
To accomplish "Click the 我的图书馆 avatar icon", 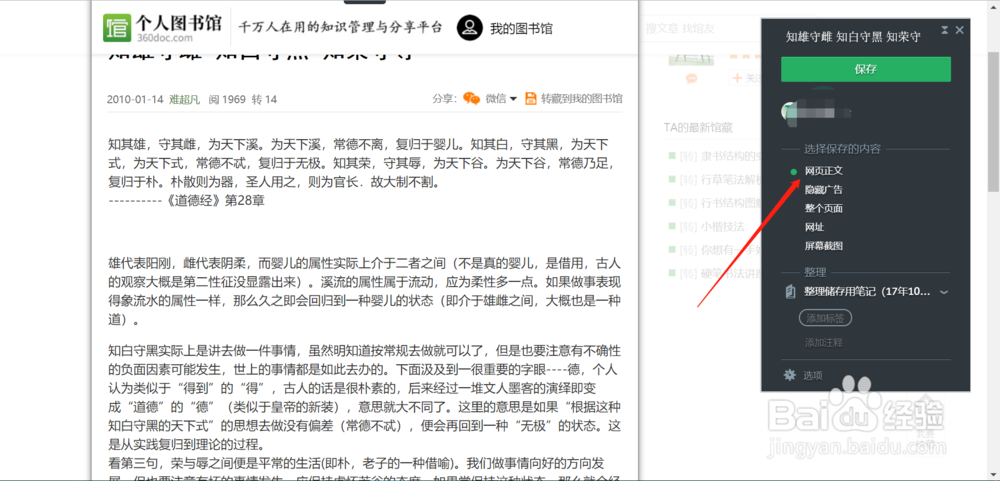I will click(x=469, y=27).
